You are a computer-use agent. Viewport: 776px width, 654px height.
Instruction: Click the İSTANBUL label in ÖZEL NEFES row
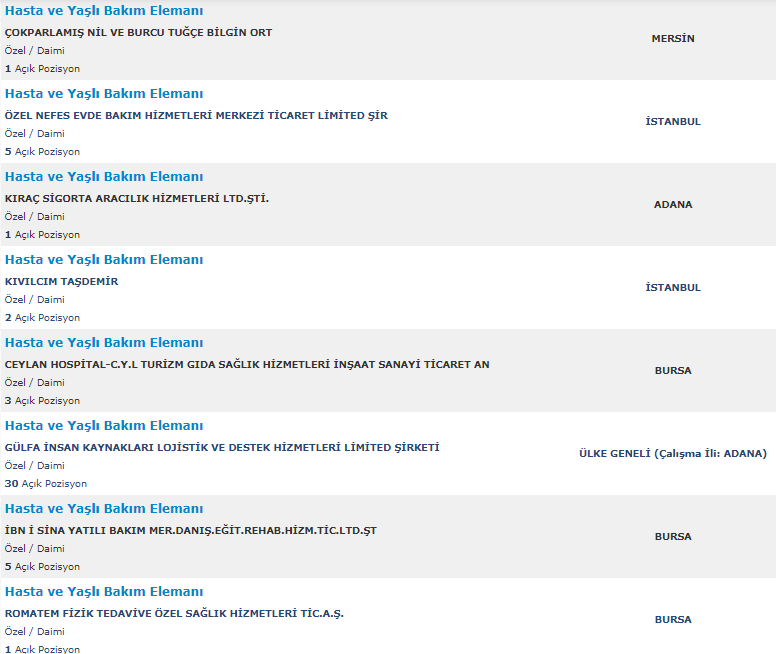point(673,122)
